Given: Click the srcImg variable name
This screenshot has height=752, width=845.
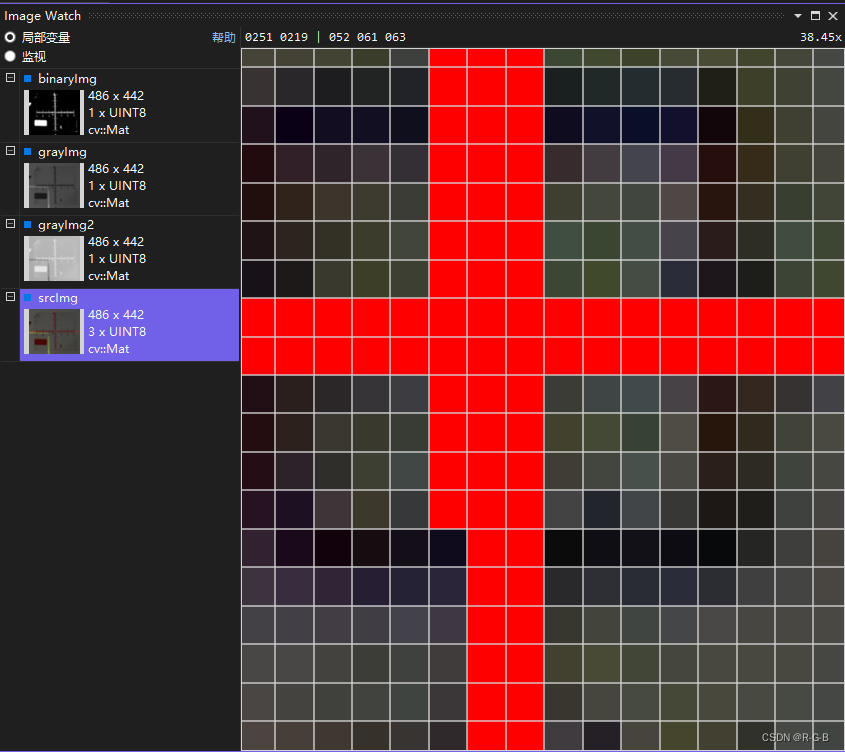Looking at the screenshot, I should coord(58,298).
